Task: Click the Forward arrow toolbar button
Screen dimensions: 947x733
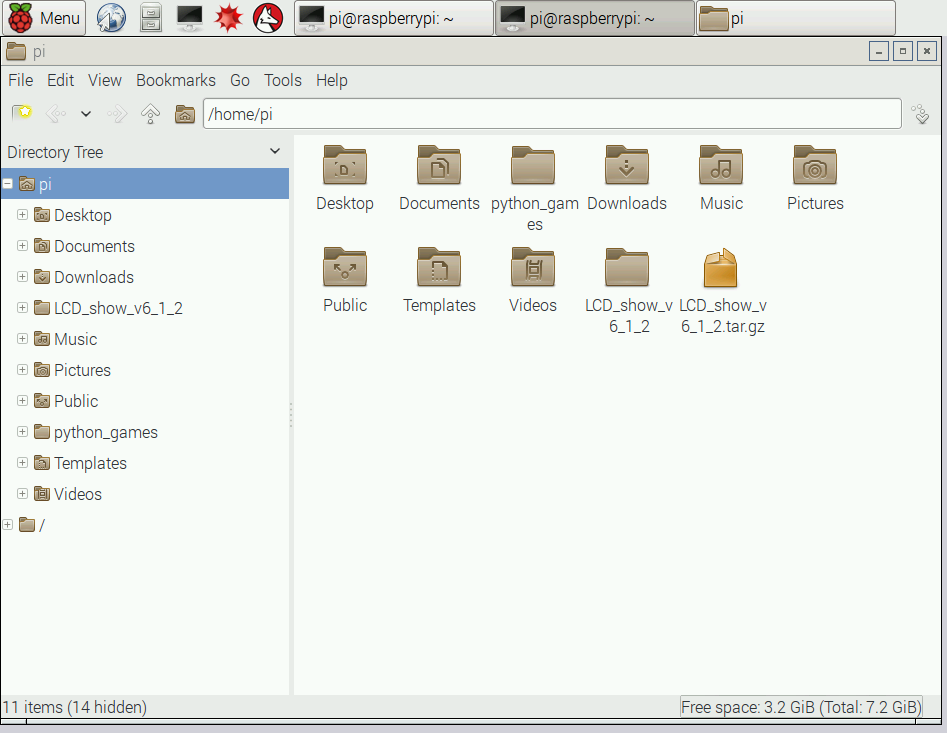Action: click(117, 114)
